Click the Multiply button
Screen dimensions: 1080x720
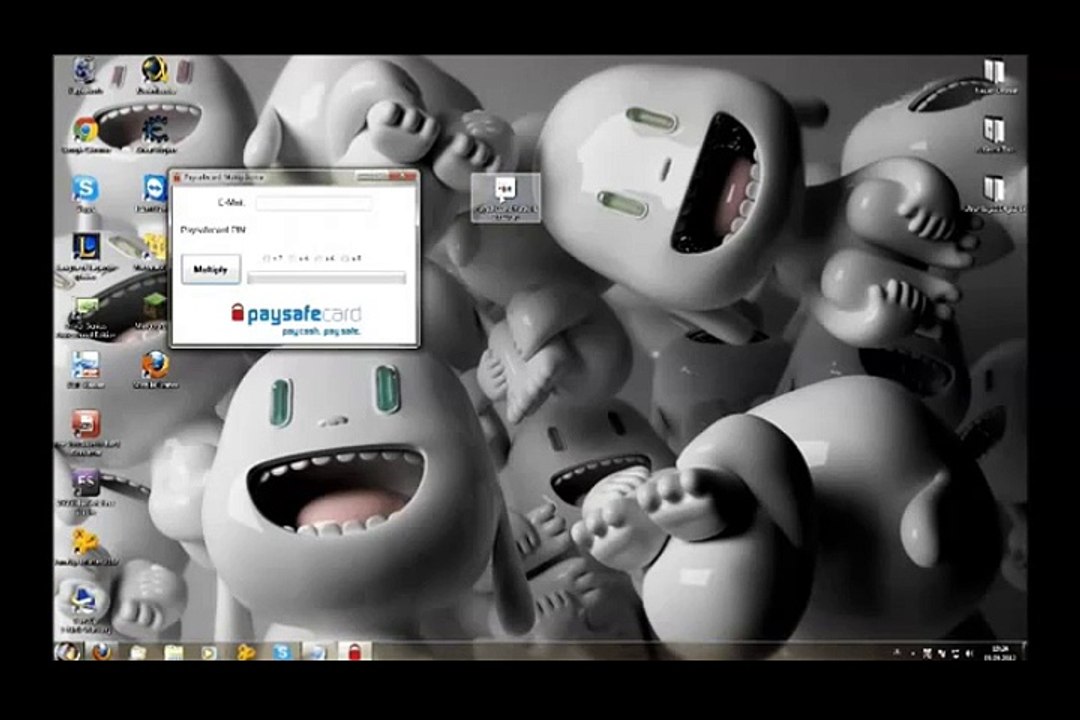[211, 269]
